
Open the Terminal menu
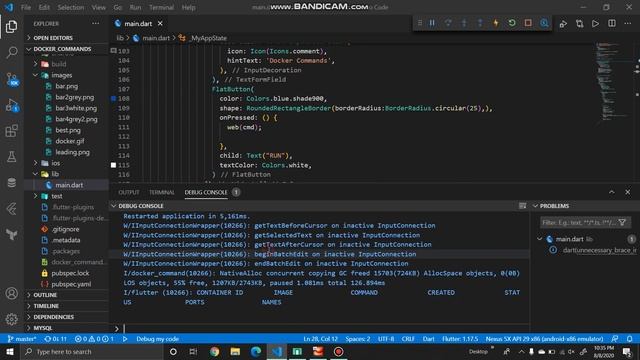point(161,7)
